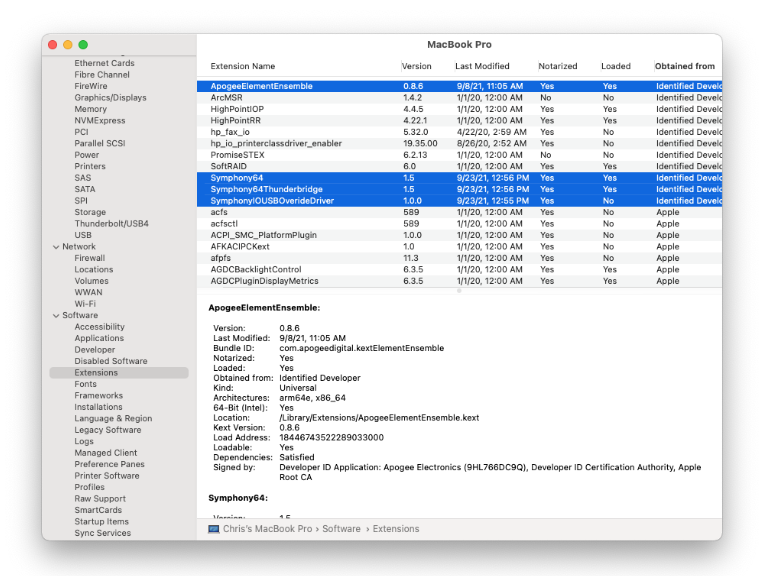
Task: Select the ArcMSR extension row
Action: click(x=459, y=98)
